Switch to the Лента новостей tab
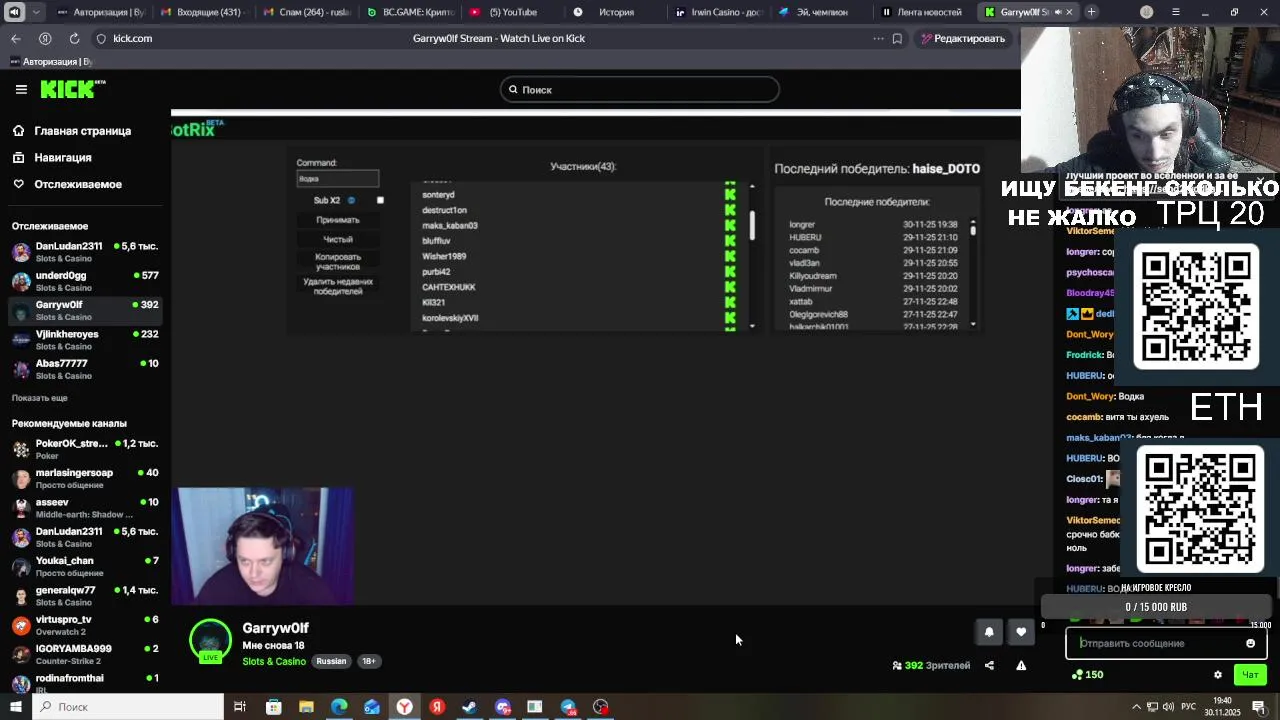 pos(922,12)
